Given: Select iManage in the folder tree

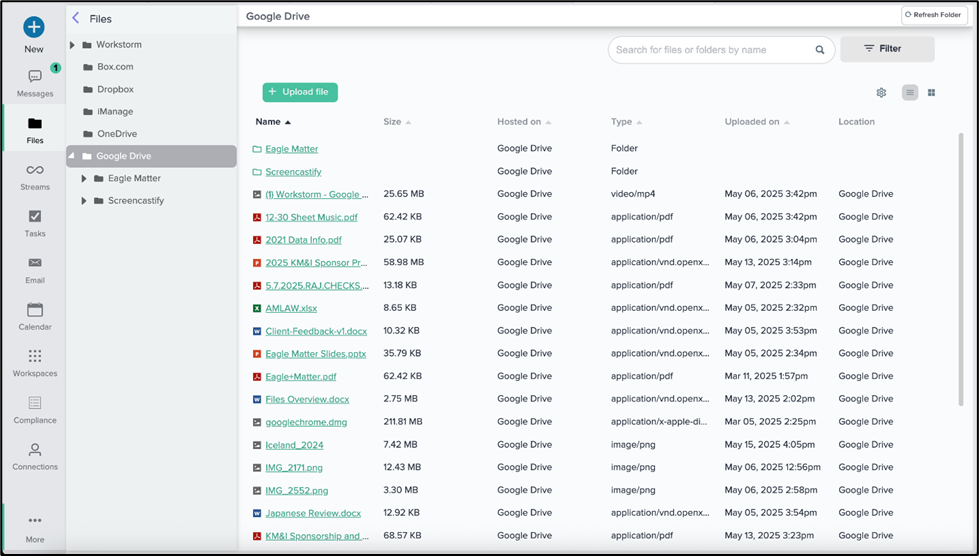Looking at the screenshot, I should click(115, 112).
